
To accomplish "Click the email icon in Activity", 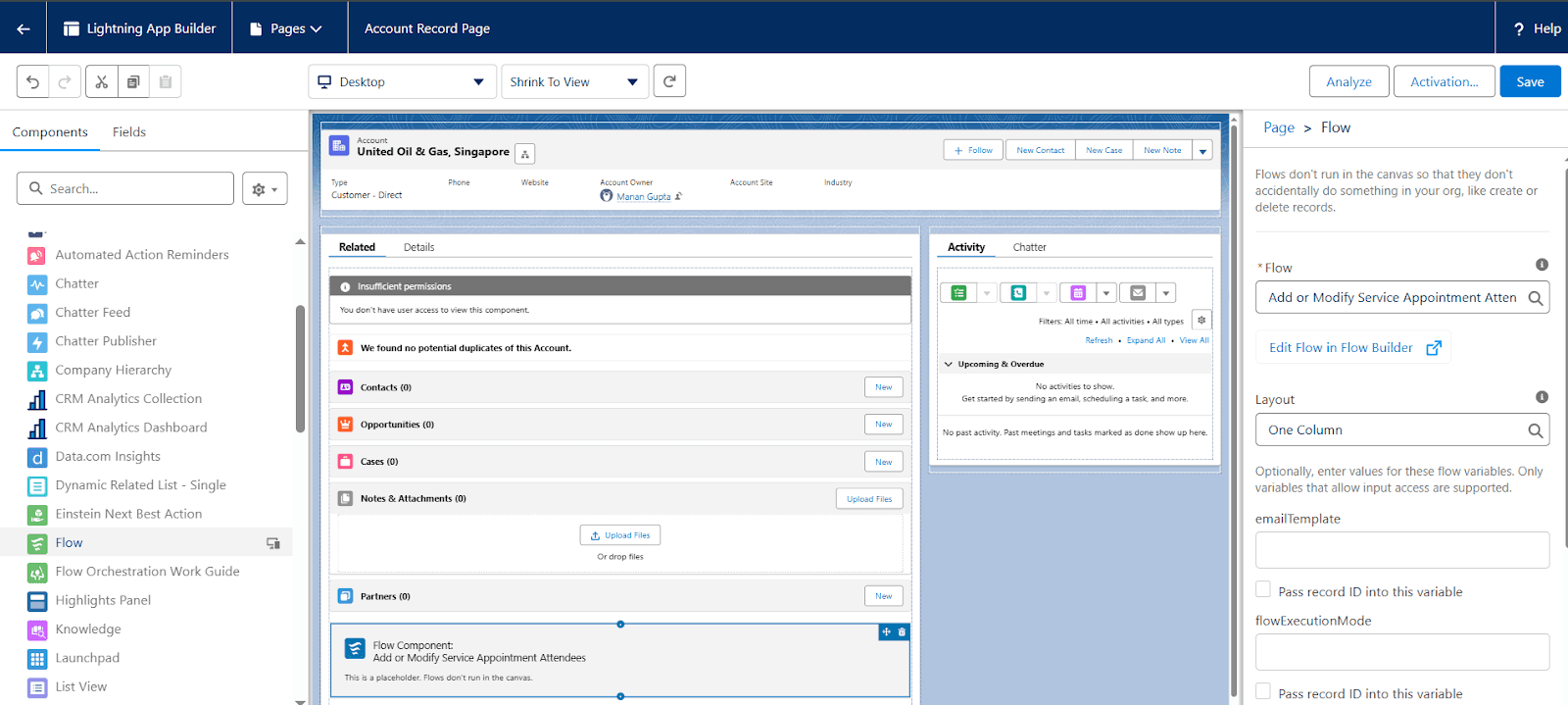I will click(1138, 292).
